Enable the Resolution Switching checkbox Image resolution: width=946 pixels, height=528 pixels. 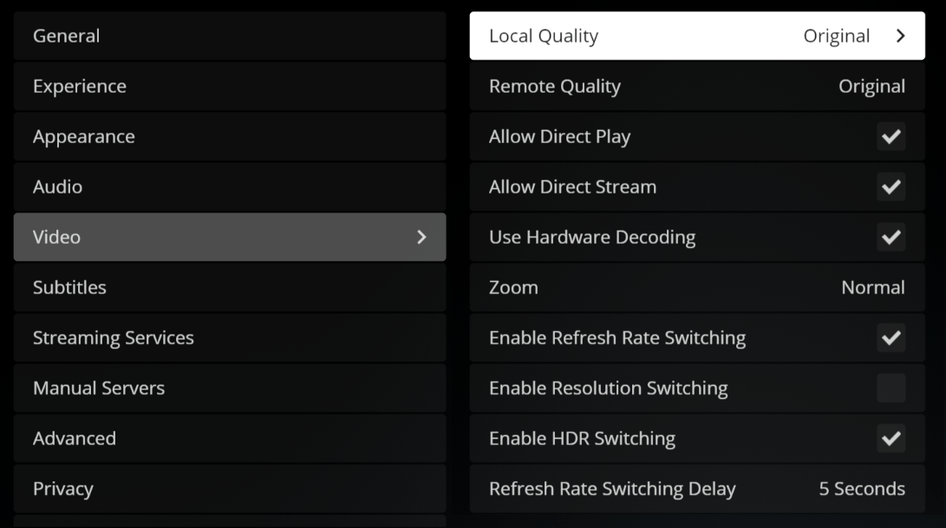pyautogui.click(x=890, y=388)
